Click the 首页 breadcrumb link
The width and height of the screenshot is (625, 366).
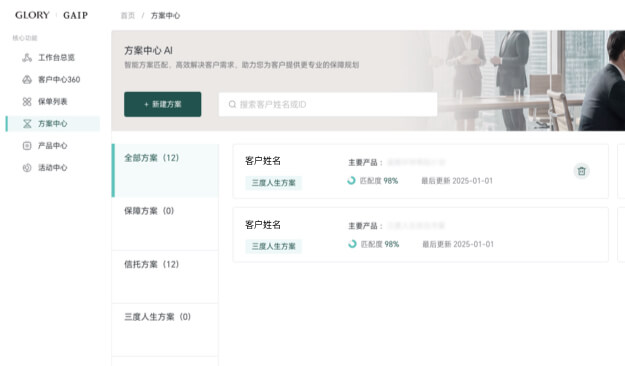coord(128,16)
